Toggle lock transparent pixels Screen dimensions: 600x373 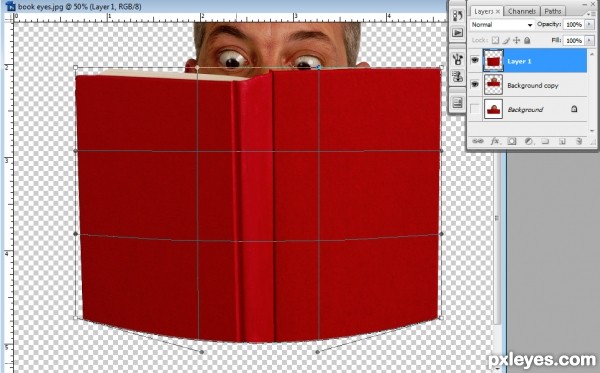point(495,40)
